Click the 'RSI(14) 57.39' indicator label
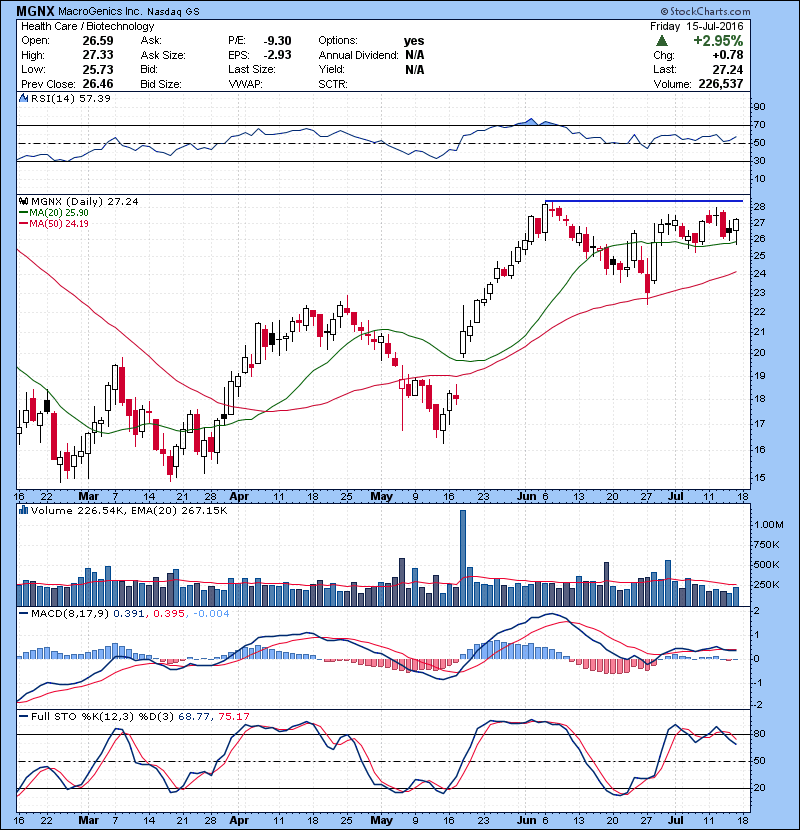800x830 pixels. pos(71,98)
